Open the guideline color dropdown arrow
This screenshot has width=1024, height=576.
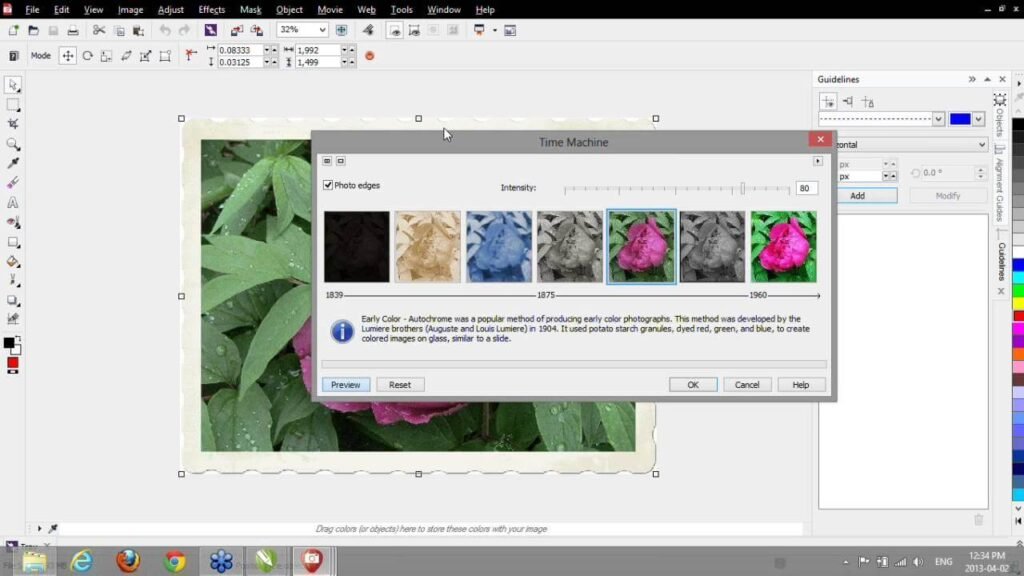point(978,119)
